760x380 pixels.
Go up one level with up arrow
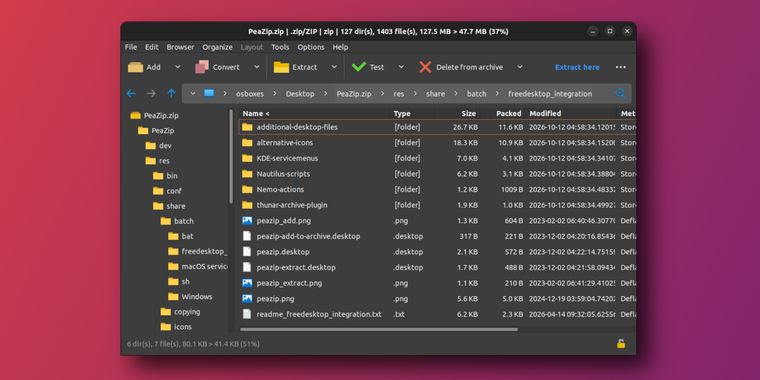point(171,94)
